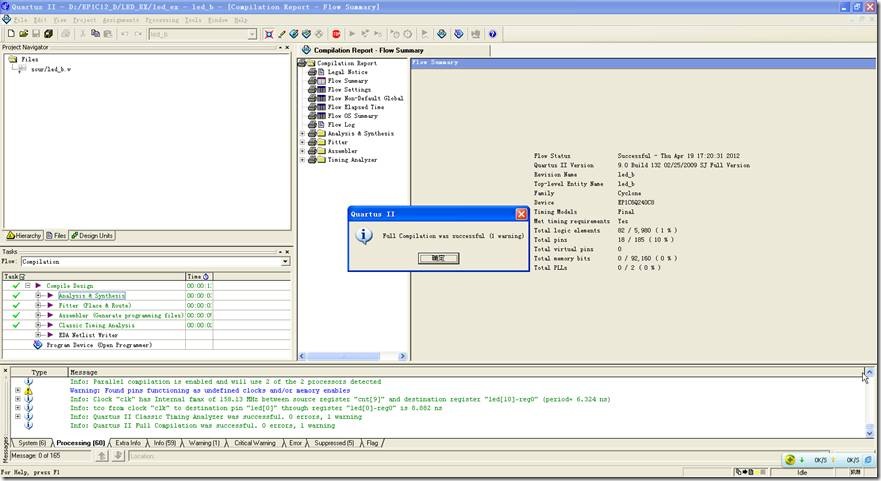Click the red Stop Processing icon
This screenshot has height=481, width=881.
[x=336, y=34]
